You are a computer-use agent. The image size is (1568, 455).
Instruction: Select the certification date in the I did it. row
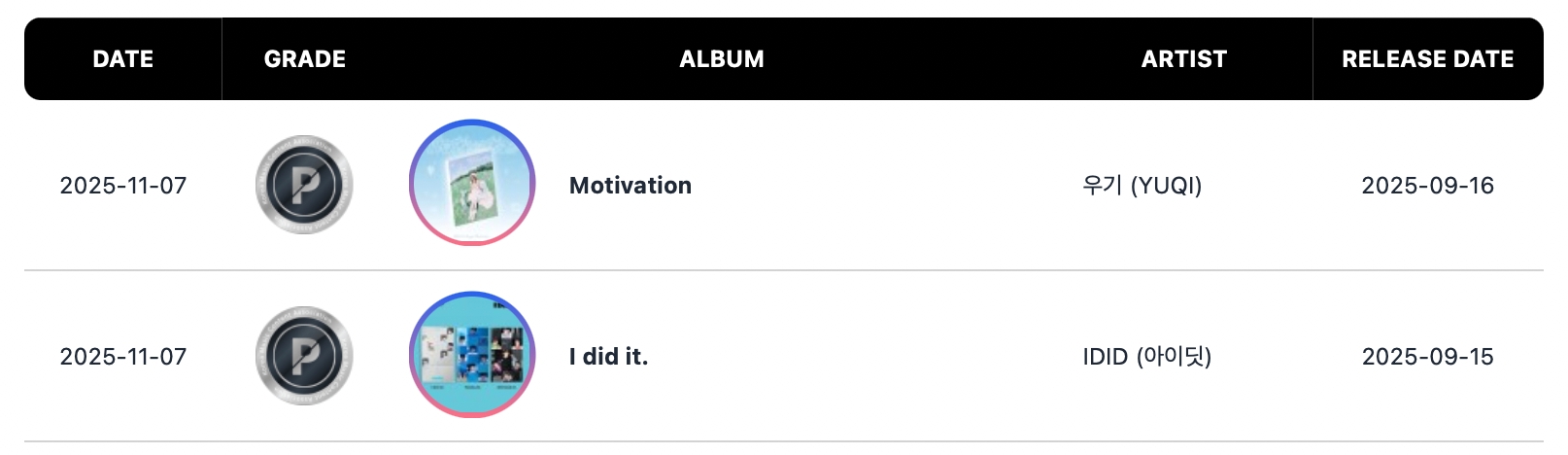coord(123,357)
